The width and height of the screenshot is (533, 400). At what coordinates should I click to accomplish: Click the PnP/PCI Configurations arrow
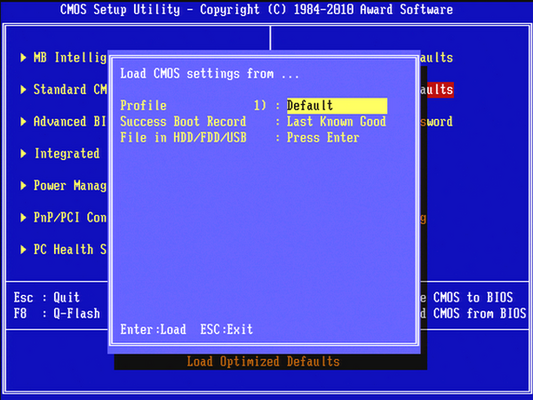coord(23,218)
